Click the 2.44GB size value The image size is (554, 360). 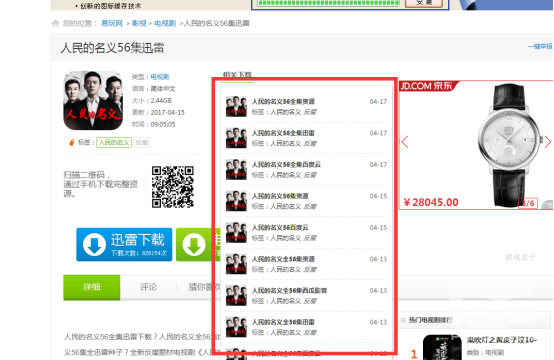(x=161, y=101)
